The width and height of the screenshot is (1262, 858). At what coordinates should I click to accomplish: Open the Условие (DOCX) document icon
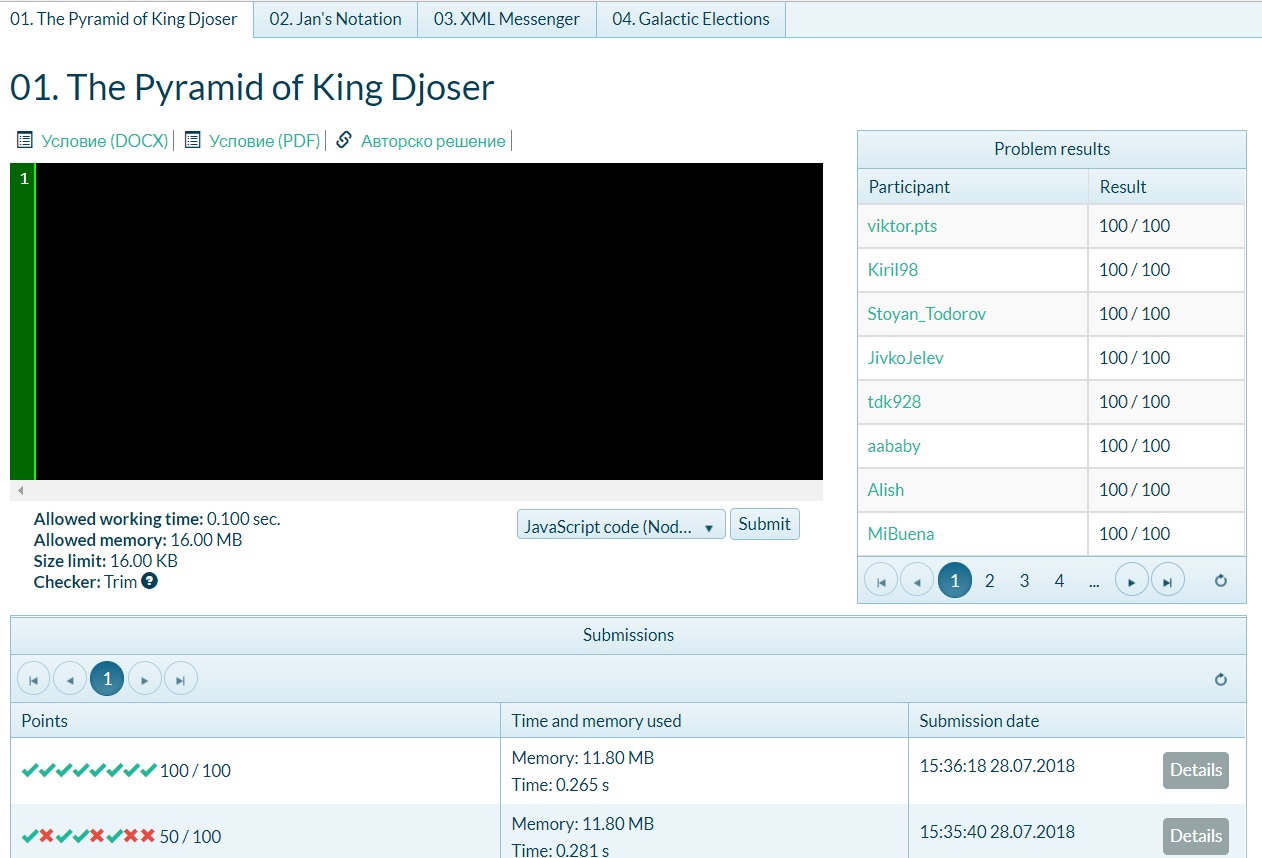(x=25, y=140)
